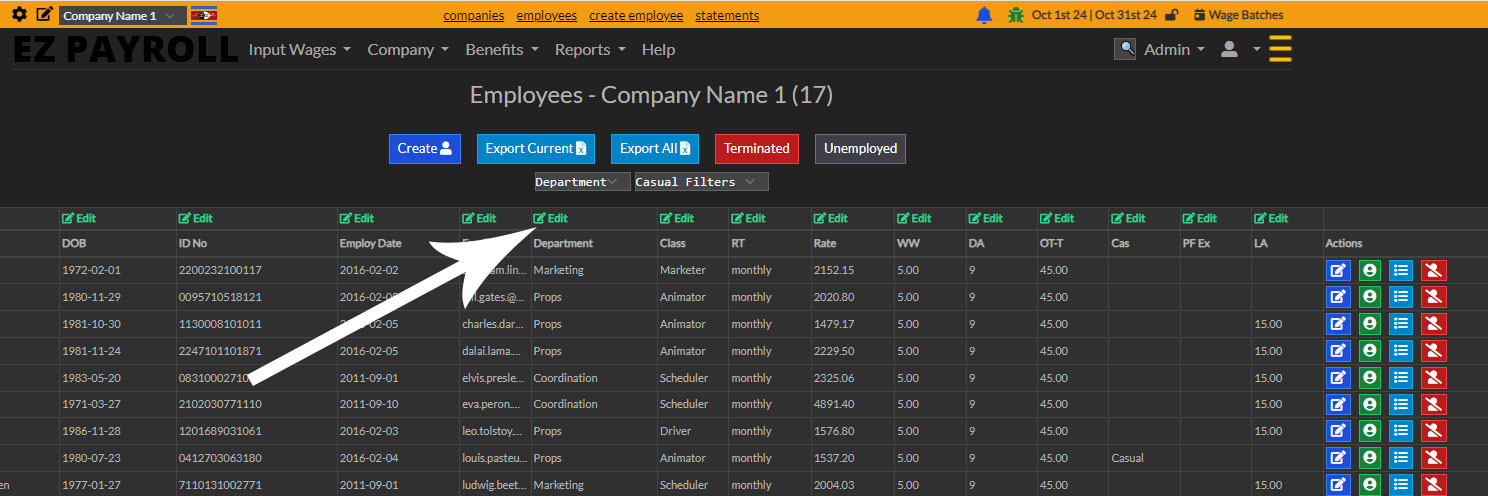Expand the Department filter dropdown

point(581,182)
